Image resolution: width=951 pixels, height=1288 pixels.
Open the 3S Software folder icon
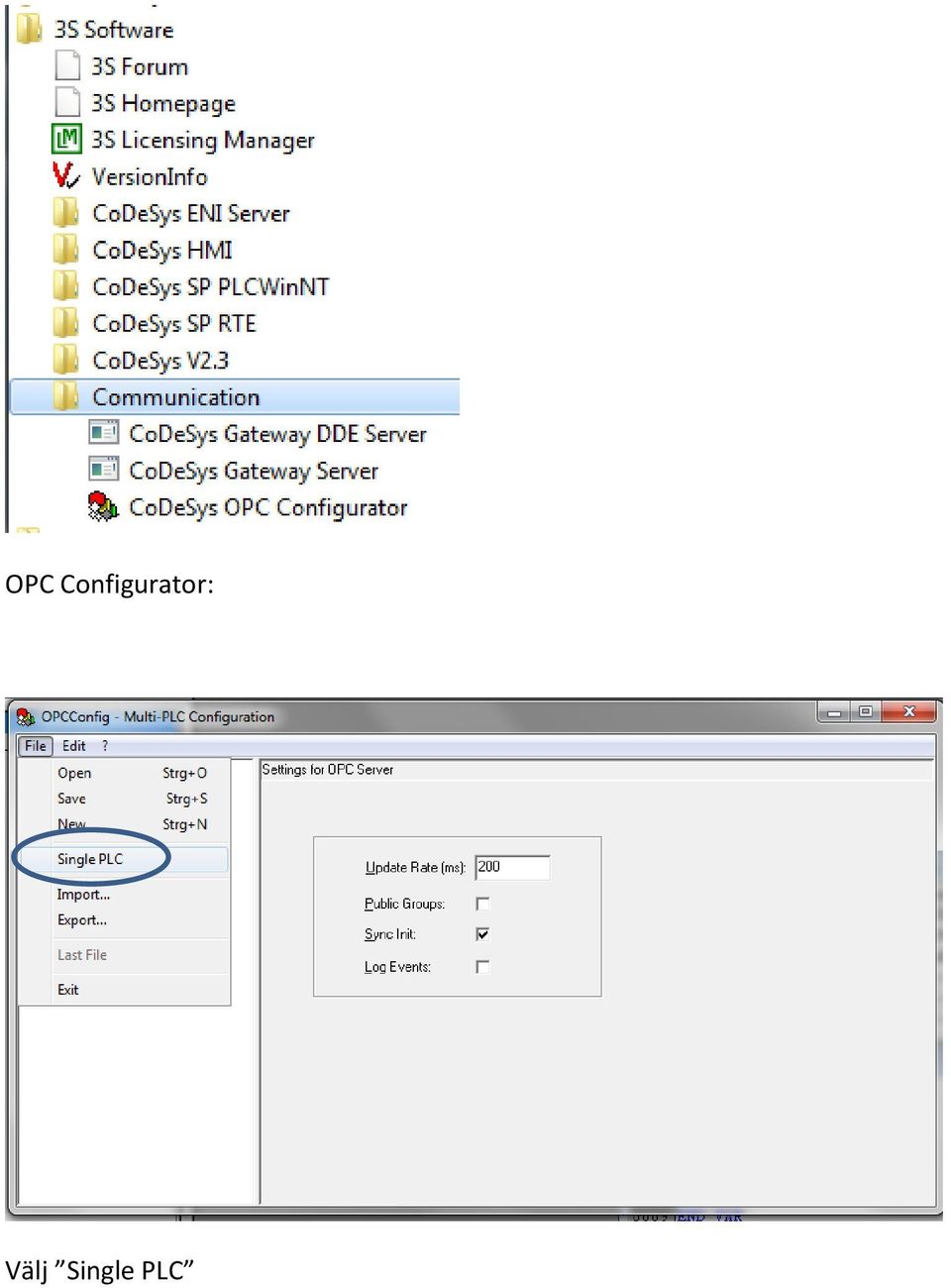point(30,29)
